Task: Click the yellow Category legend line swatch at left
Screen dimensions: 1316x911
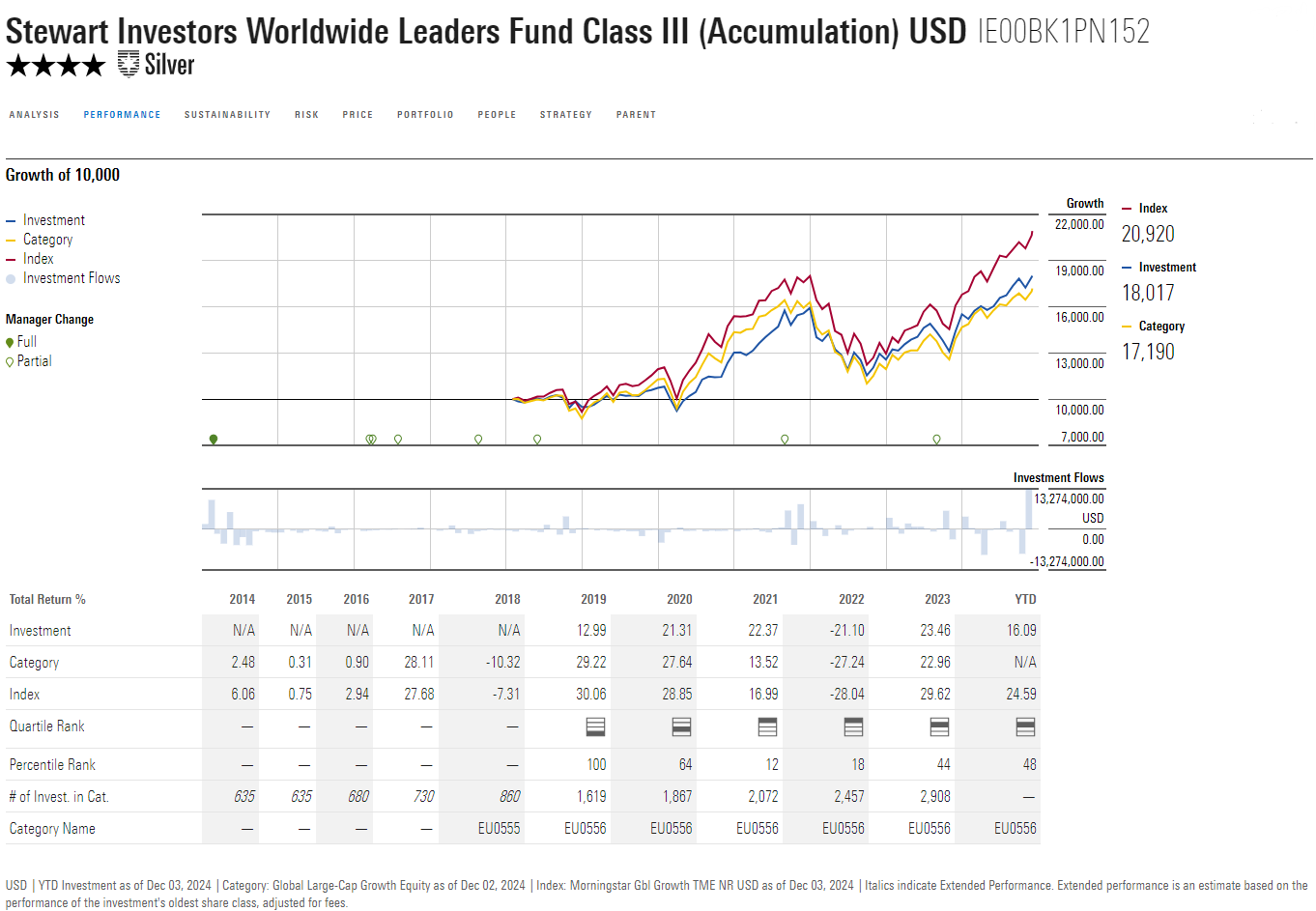Action: tap(11, 241)
